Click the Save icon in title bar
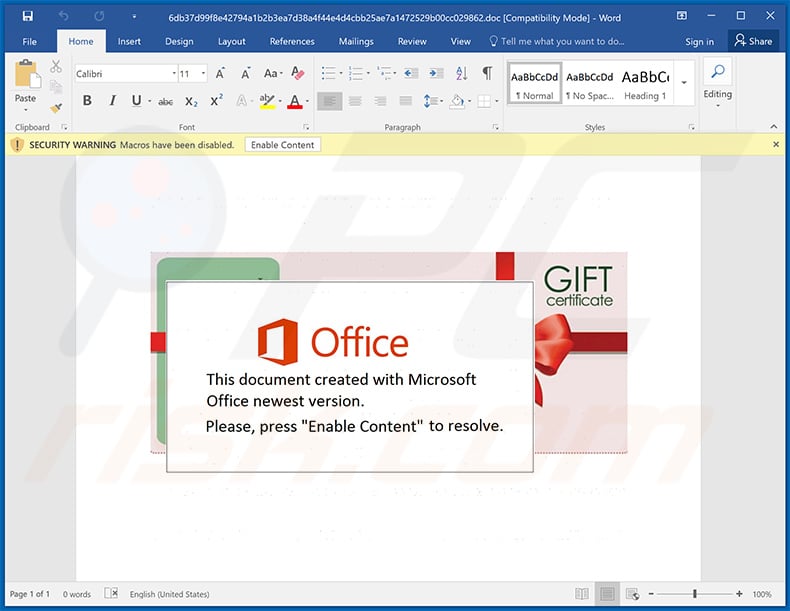790x611 pixels. coord(28,16)
